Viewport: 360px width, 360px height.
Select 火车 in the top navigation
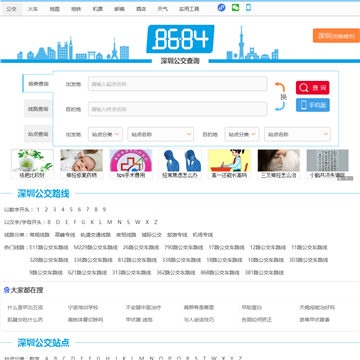pyautogui.click(x=33, y=9)
